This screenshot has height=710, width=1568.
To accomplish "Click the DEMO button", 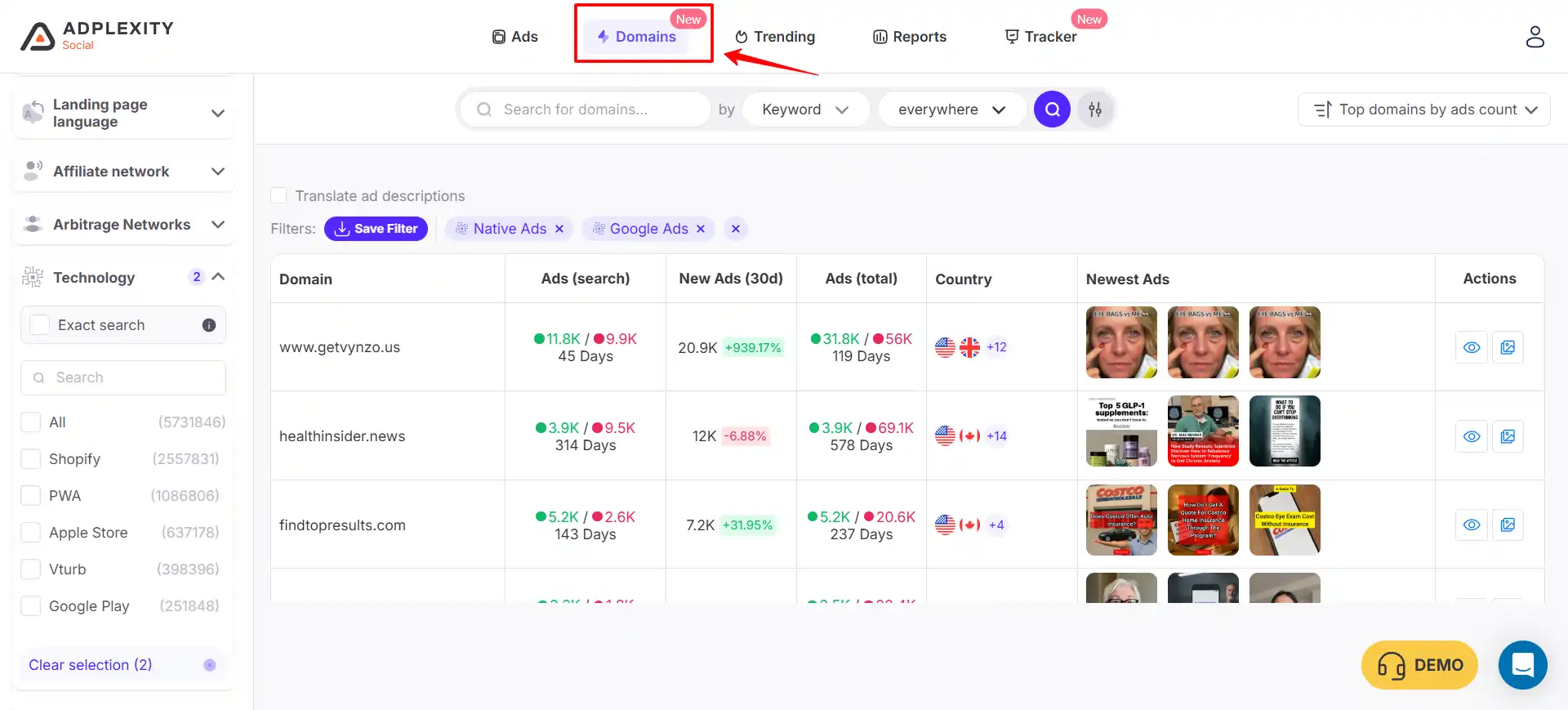I will tap(1419, 665).
